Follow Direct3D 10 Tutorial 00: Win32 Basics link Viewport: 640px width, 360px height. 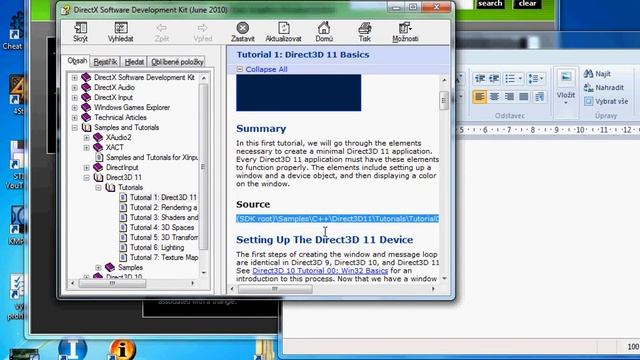(x=320, y=271)
